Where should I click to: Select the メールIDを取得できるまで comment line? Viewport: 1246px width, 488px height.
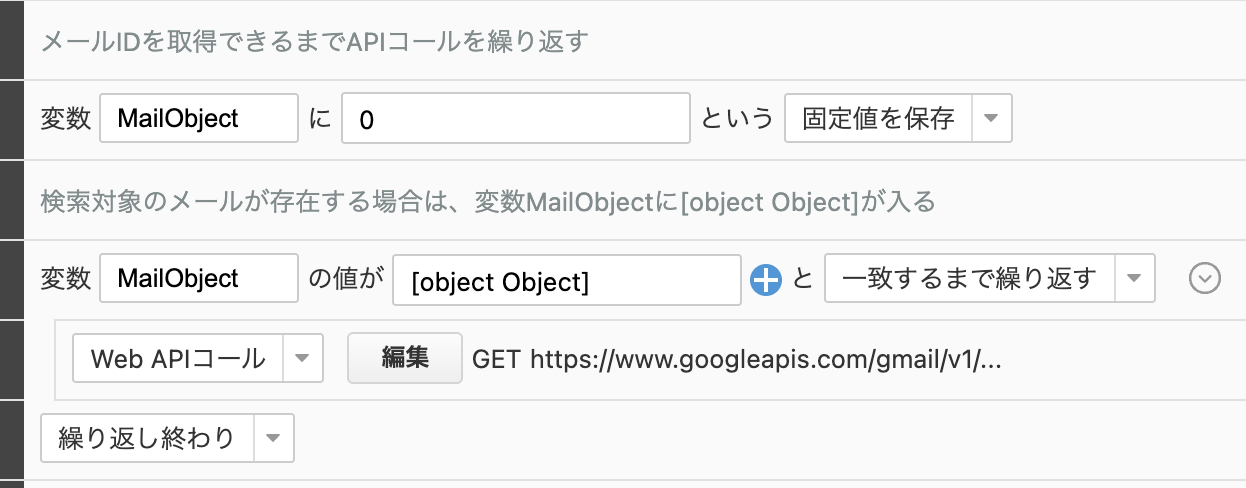tap(314, 42)
